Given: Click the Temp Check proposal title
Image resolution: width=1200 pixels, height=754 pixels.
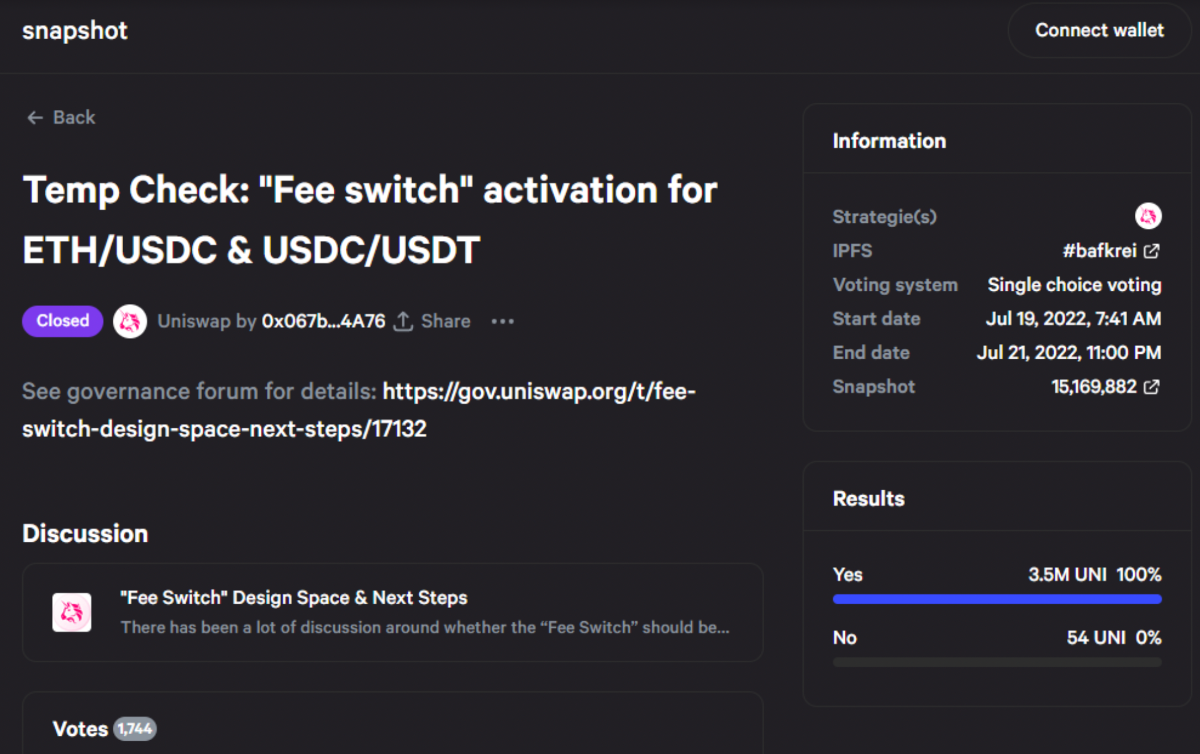Looking at the screenshot, I should [370, 220].
